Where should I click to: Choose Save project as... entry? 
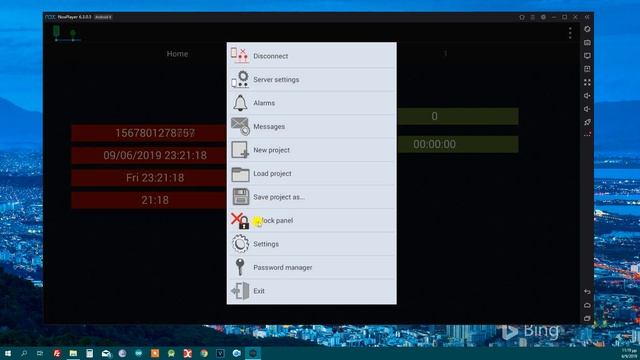coord(311,197)
